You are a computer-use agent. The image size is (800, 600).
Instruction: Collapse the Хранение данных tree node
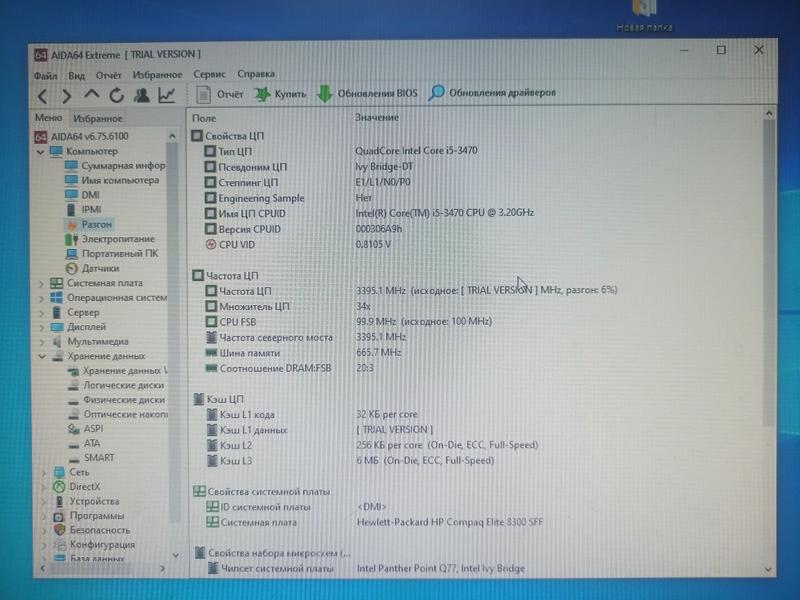pyautogui.click(x=42, y=357)
